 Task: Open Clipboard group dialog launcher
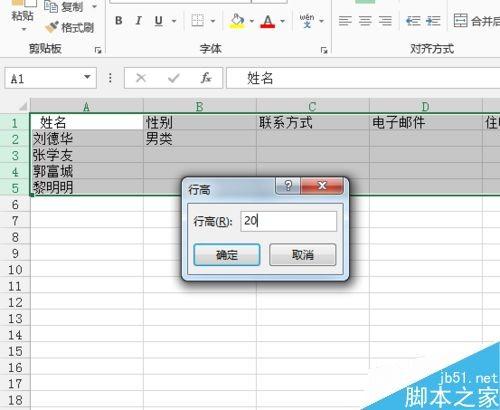pos(98,50)
